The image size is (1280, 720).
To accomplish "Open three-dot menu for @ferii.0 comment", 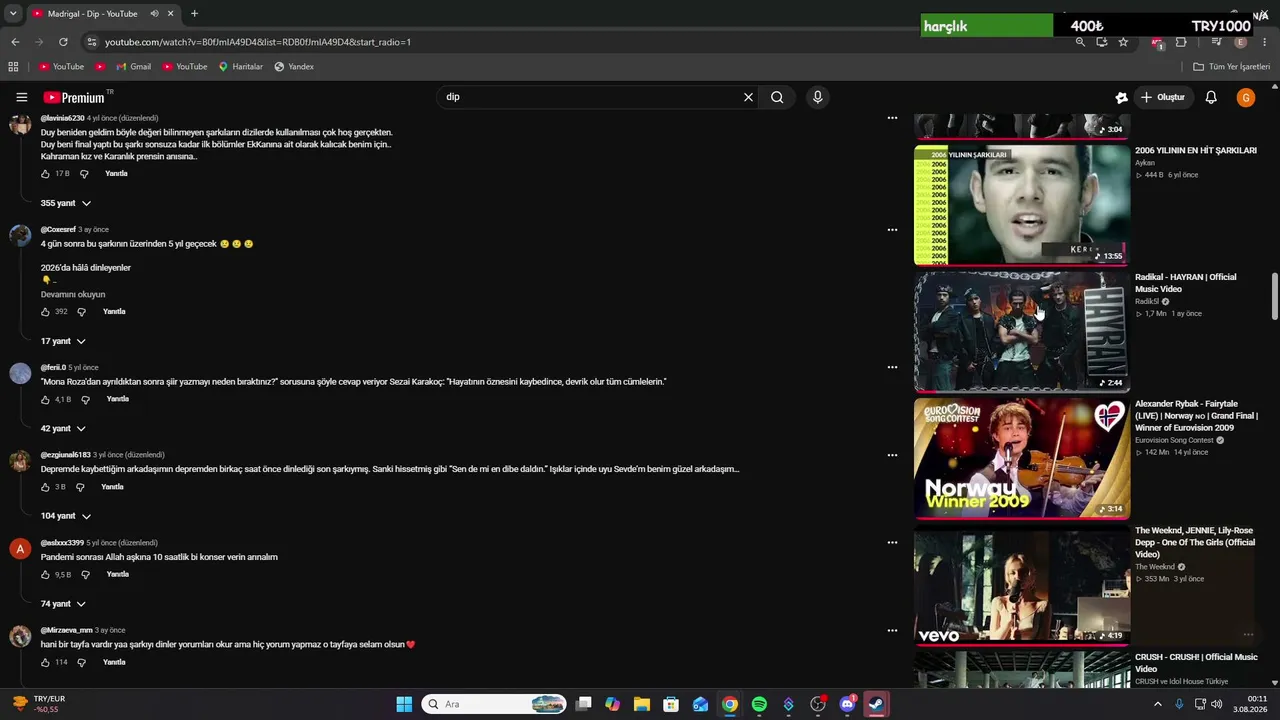I will point(892,367).
